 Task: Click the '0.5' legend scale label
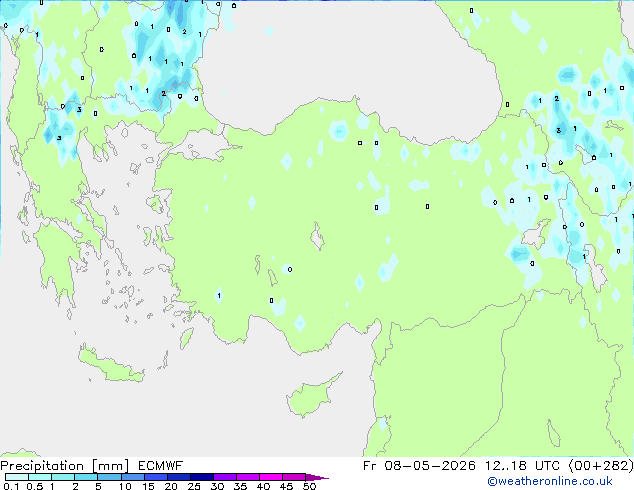34,486
